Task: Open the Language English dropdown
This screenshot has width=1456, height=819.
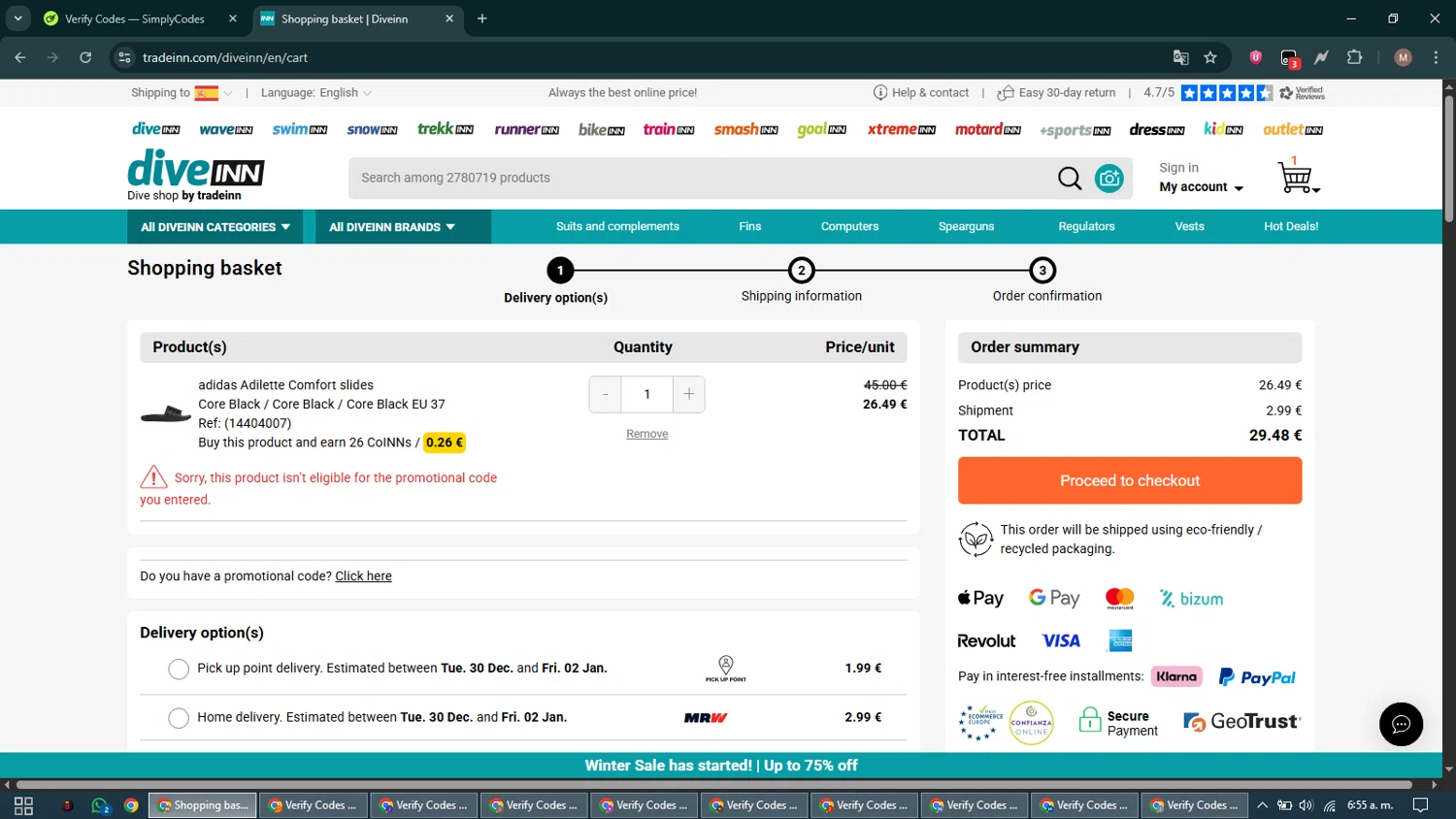Action: (x=316, y=93)
